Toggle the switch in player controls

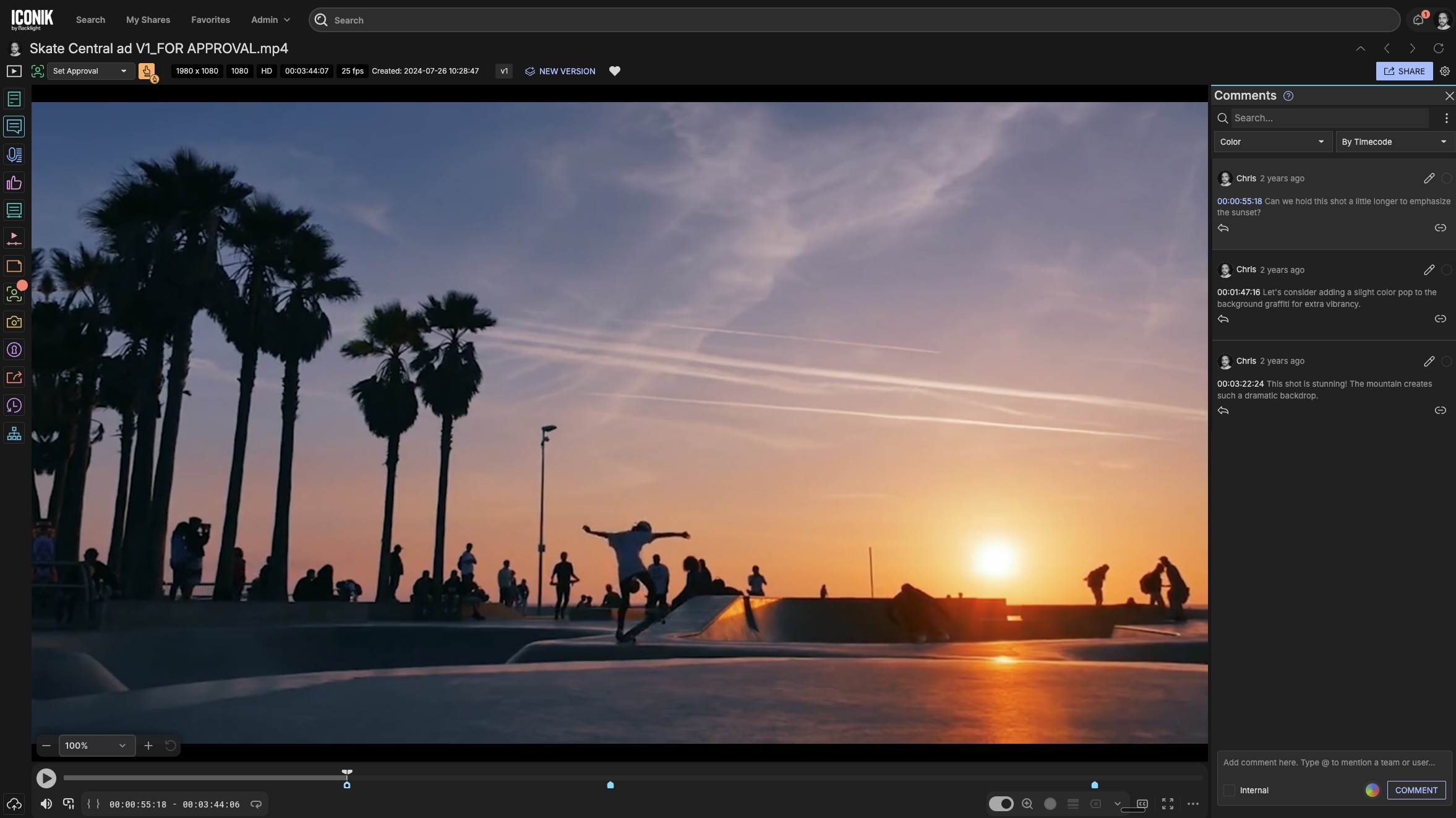1001,804
